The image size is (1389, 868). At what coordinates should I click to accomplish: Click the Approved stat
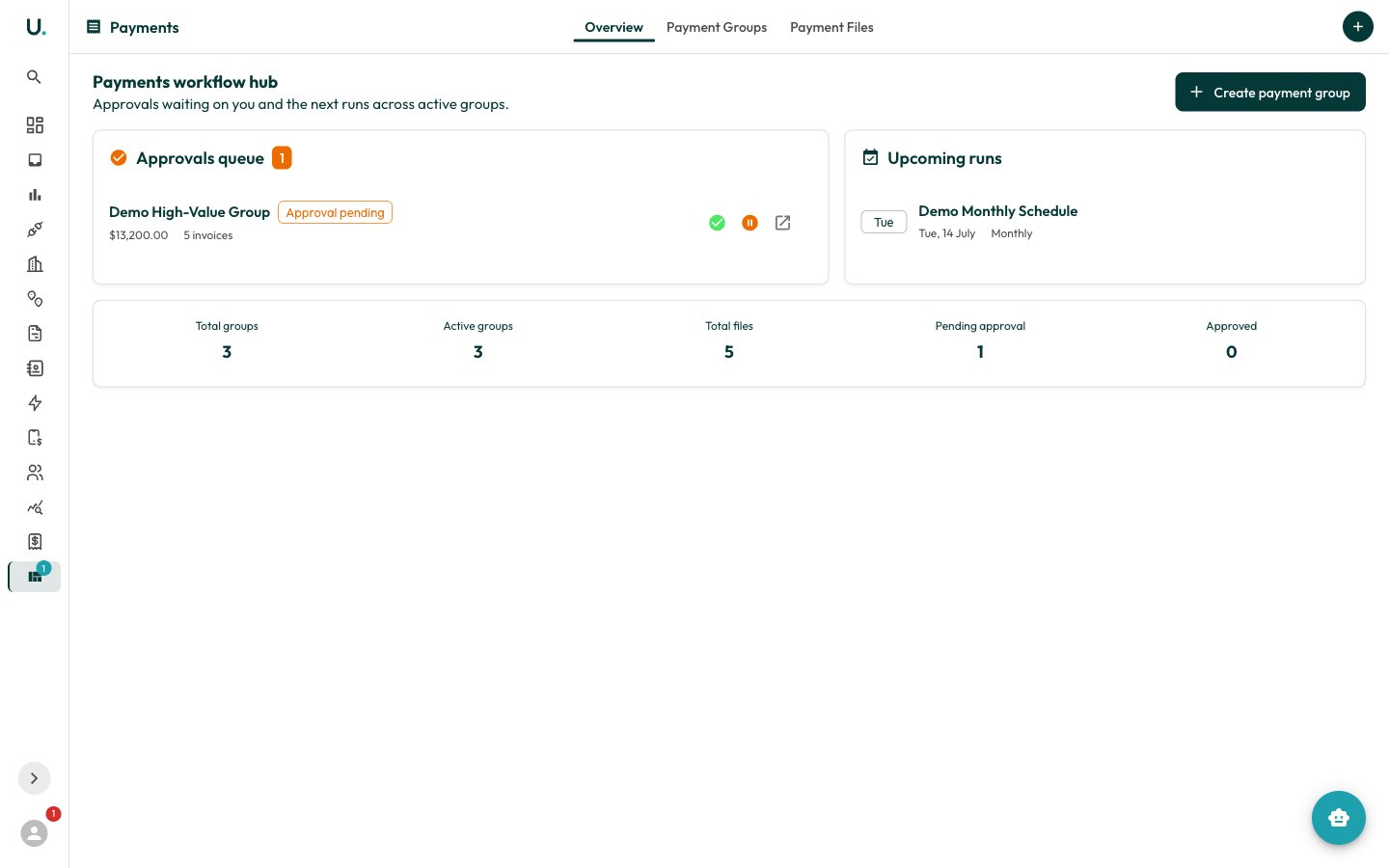pyautogui.click(x=1232, y=341)
